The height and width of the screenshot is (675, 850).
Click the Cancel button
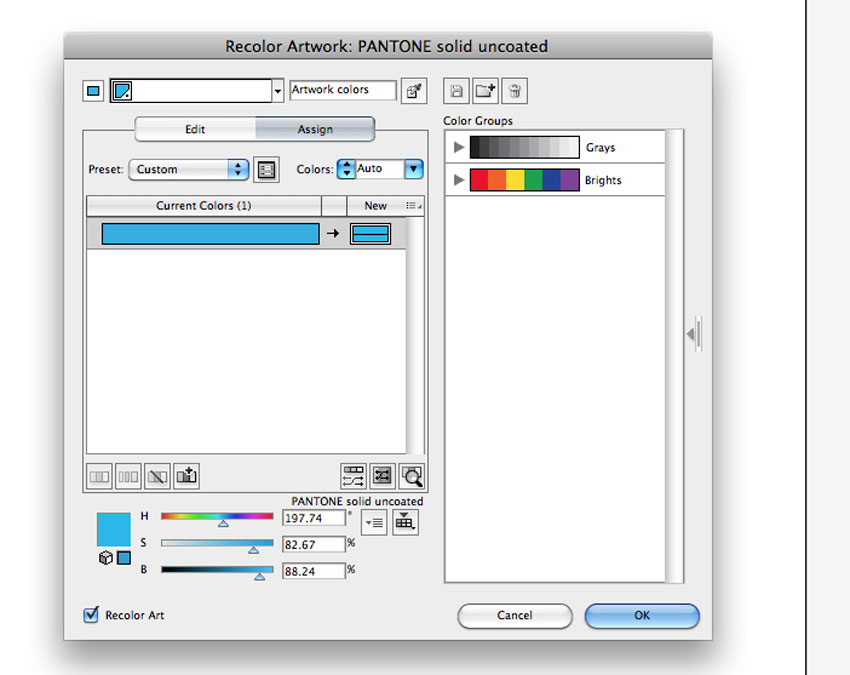tap(514, 615)
